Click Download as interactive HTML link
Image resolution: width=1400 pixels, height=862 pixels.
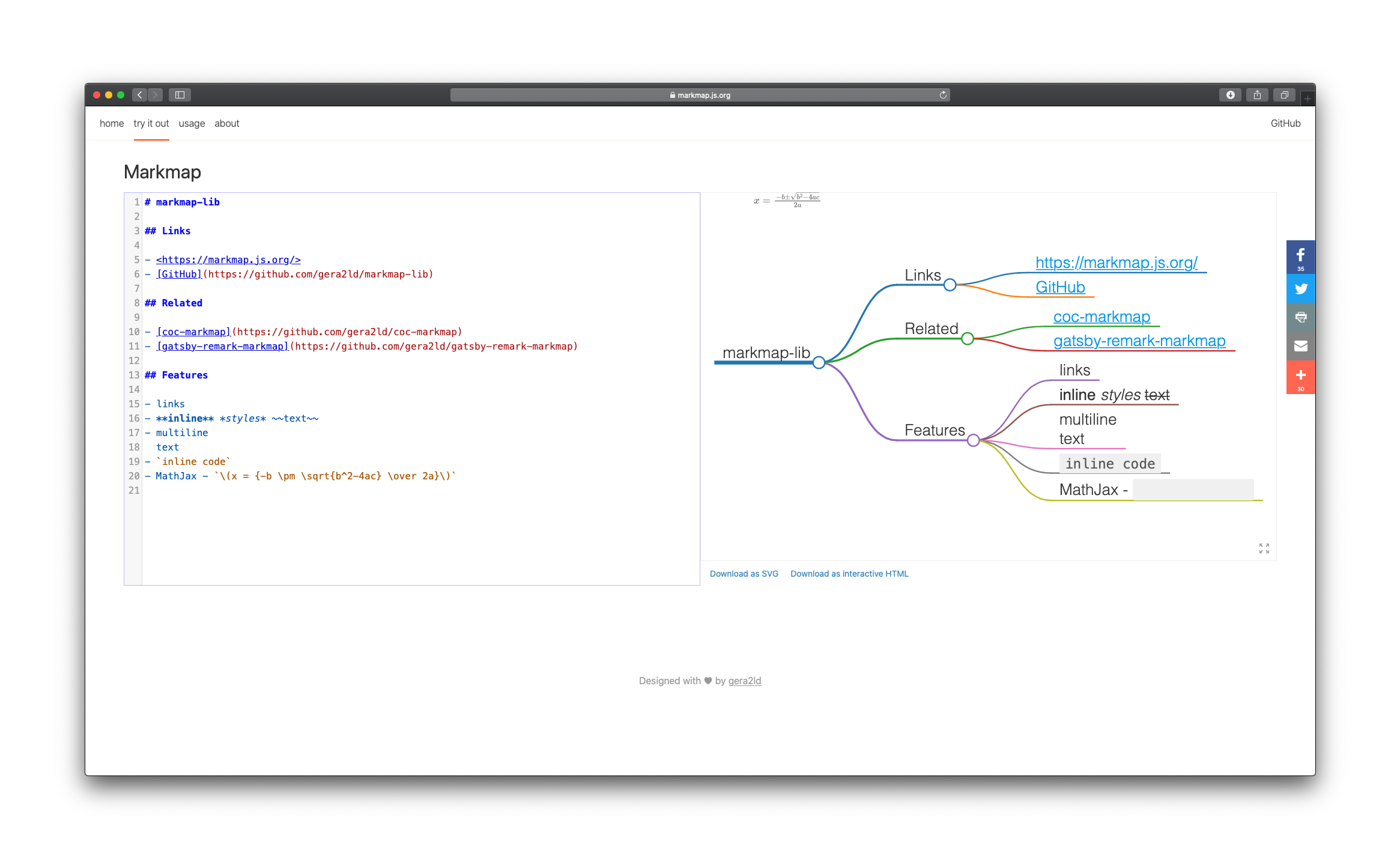pos(849,574)
